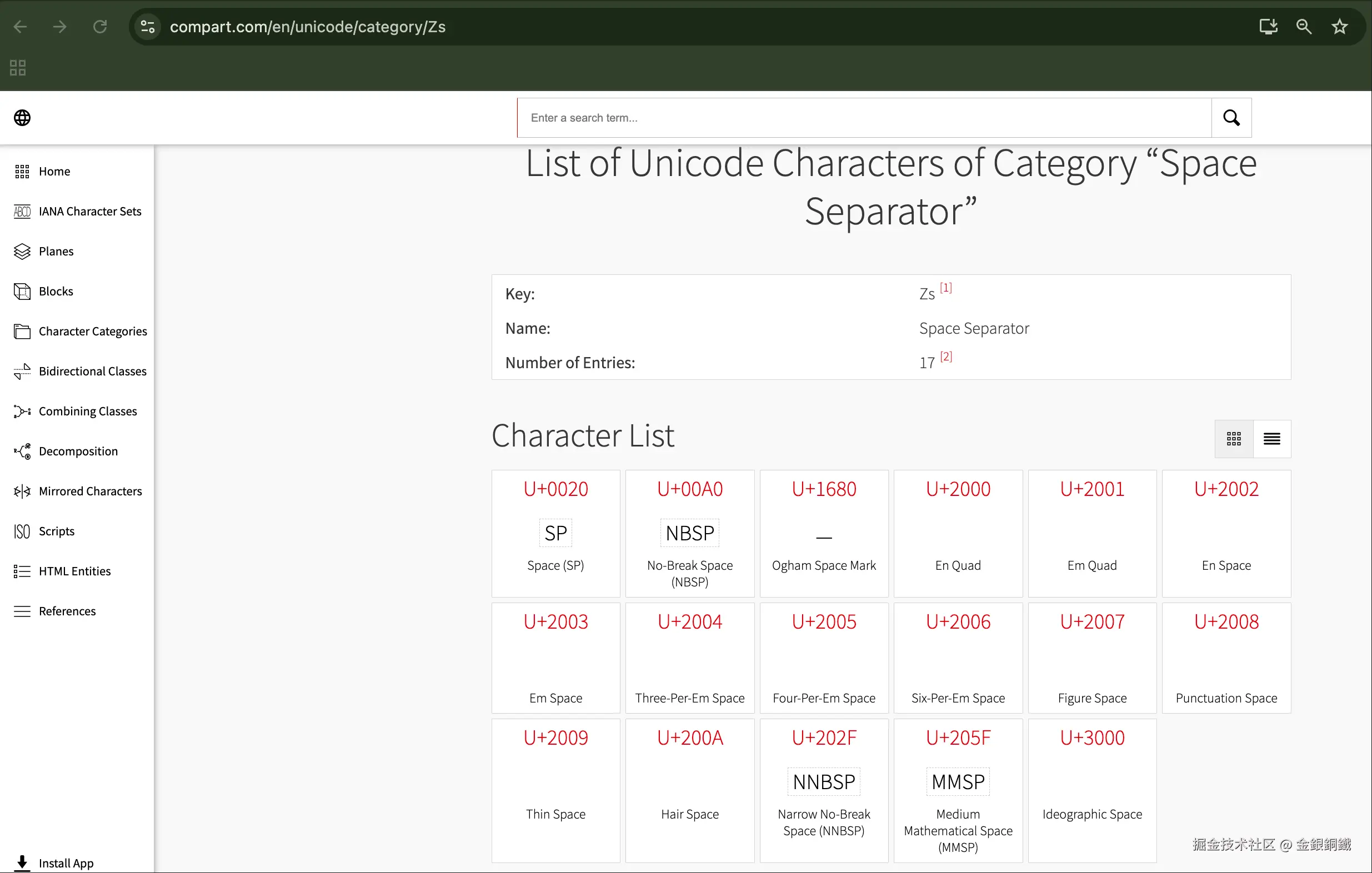Open the Character Categories menu item
Screen dimensions: 1372x873
pos(92,332)
